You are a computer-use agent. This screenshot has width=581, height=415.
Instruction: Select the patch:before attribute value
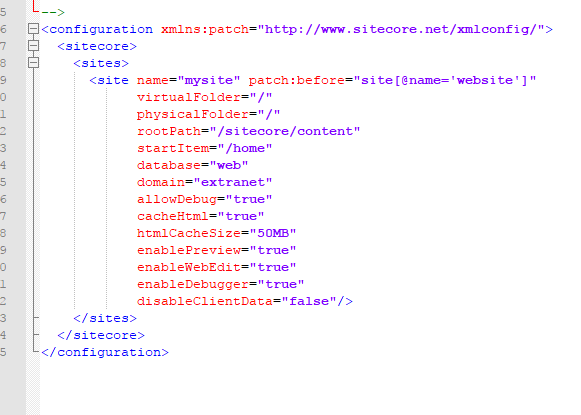coord(445,80)
